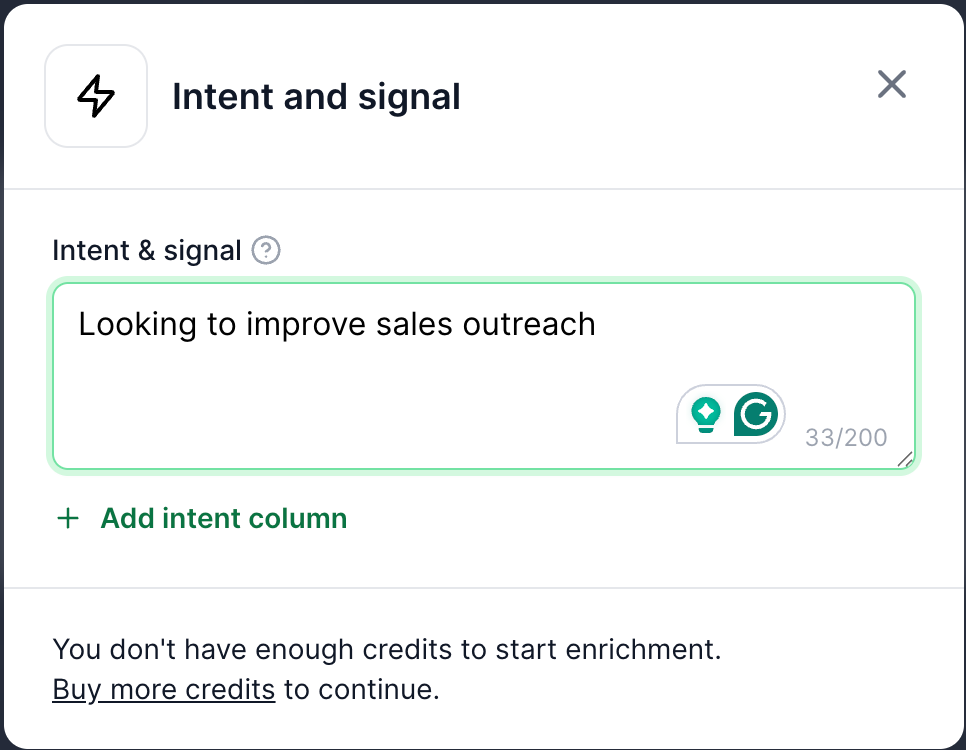966x750 pixels.
Task: Click the 'to continue.' text after link
Action: click(x=361, y=690)
